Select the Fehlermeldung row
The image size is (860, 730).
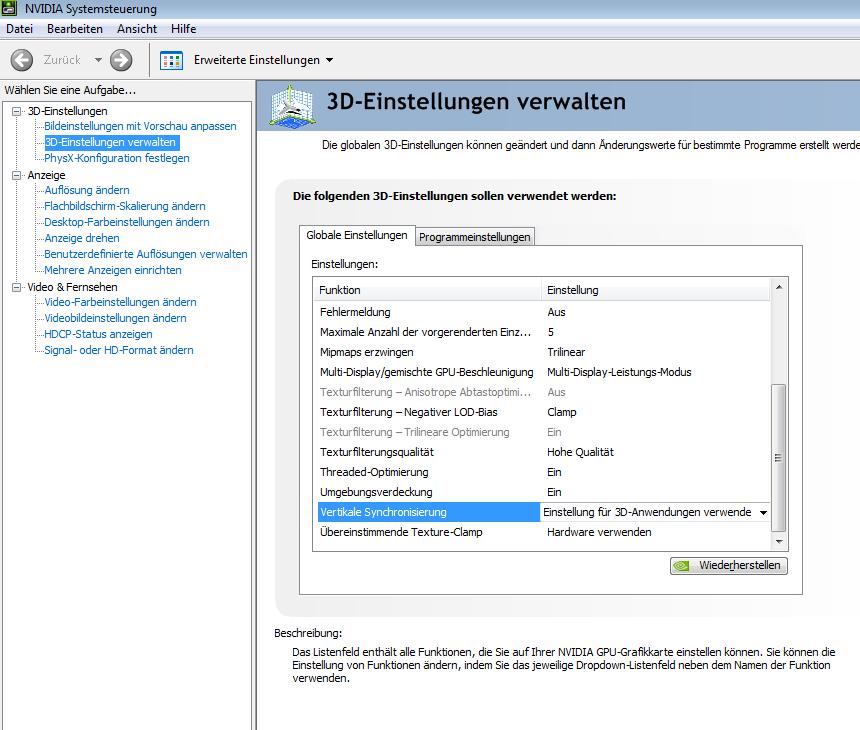[x=542, y=312]
